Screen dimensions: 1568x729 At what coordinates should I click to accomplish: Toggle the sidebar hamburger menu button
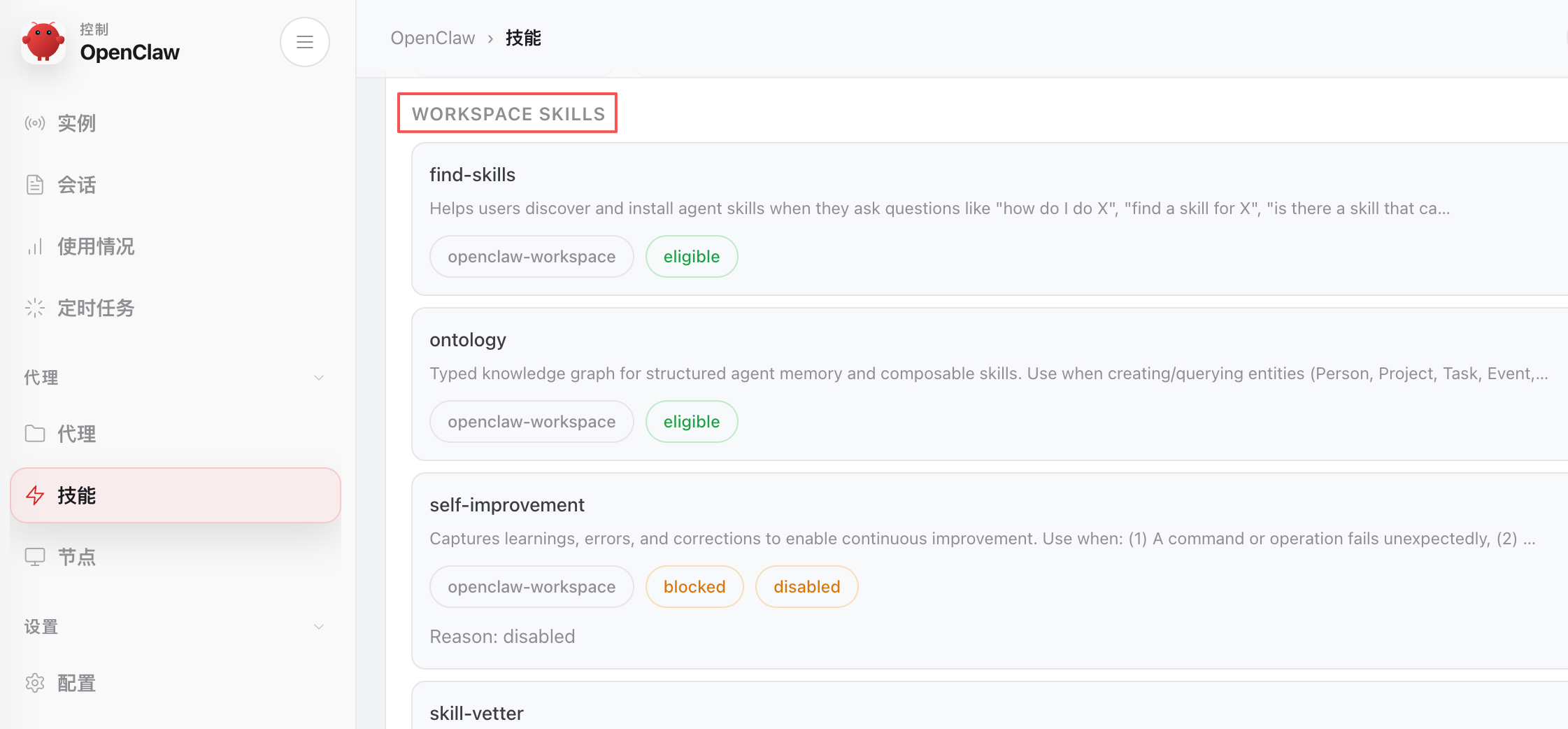tap(304, 42)
